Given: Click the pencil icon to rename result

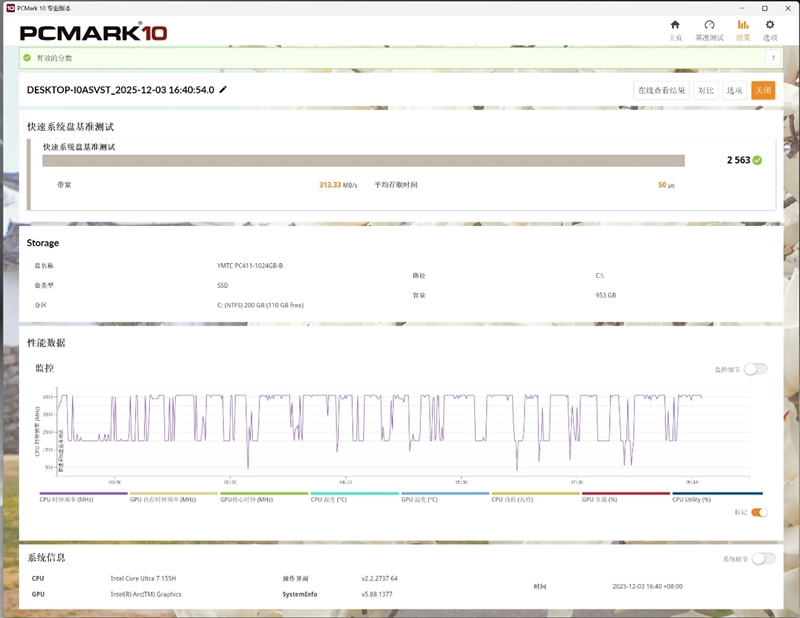Looking at the screenshot, I should pyautogui.click(x=223, y=90).
